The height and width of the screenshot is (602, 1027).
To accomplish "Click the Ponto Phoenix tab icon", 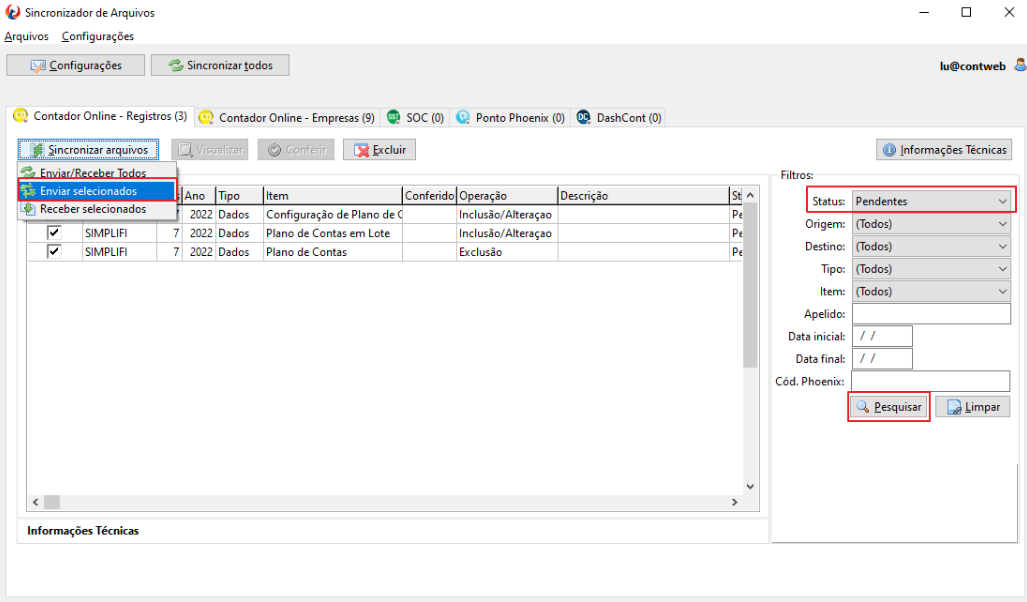I will click(x=463, y=117).
